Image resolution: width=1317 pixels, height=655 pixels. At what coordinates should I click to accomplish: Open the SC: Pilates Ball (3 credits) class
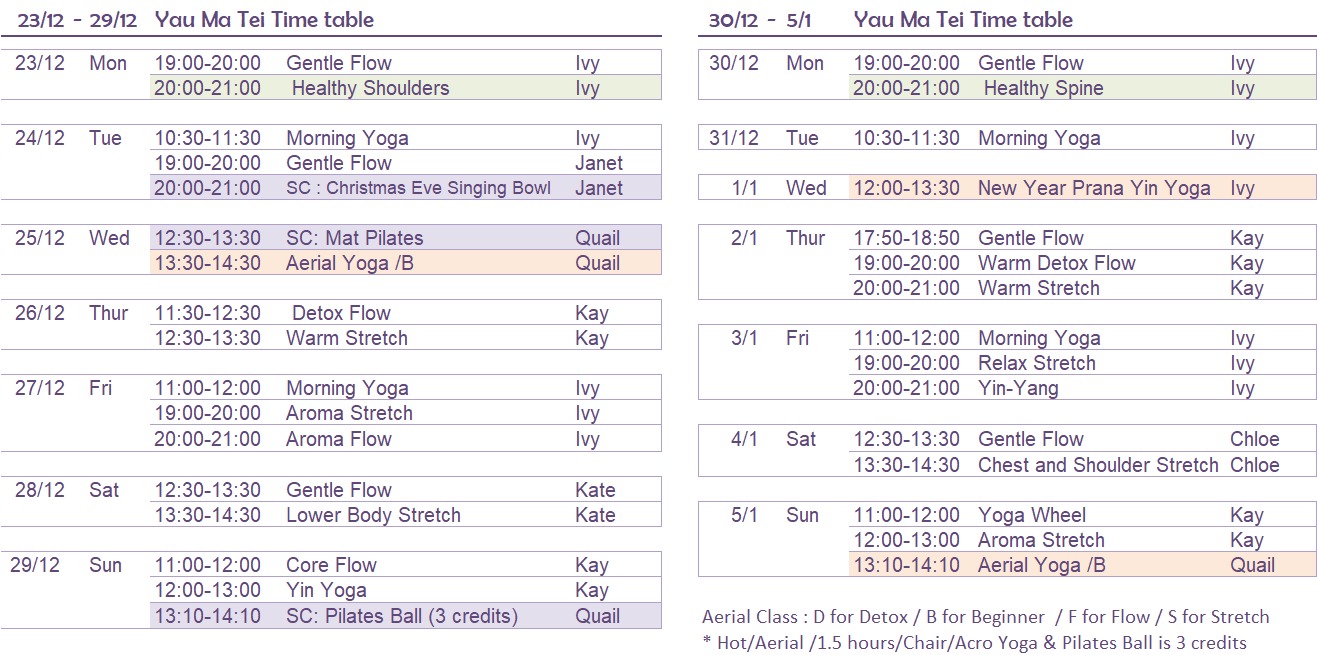click(402, 616)
